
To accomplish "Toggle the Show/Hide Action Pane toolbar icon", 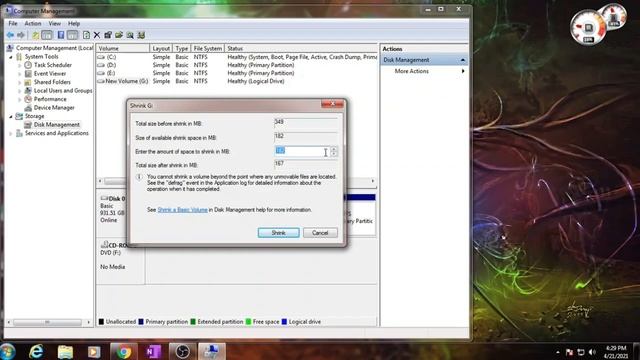I will point(72,35).
